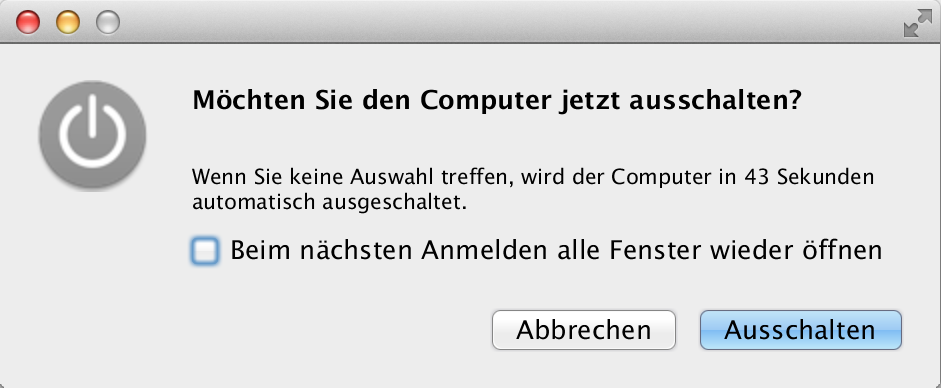Click the power symbol icon
The width and height of the screenshot is (941, 388).
click(92, 134)
